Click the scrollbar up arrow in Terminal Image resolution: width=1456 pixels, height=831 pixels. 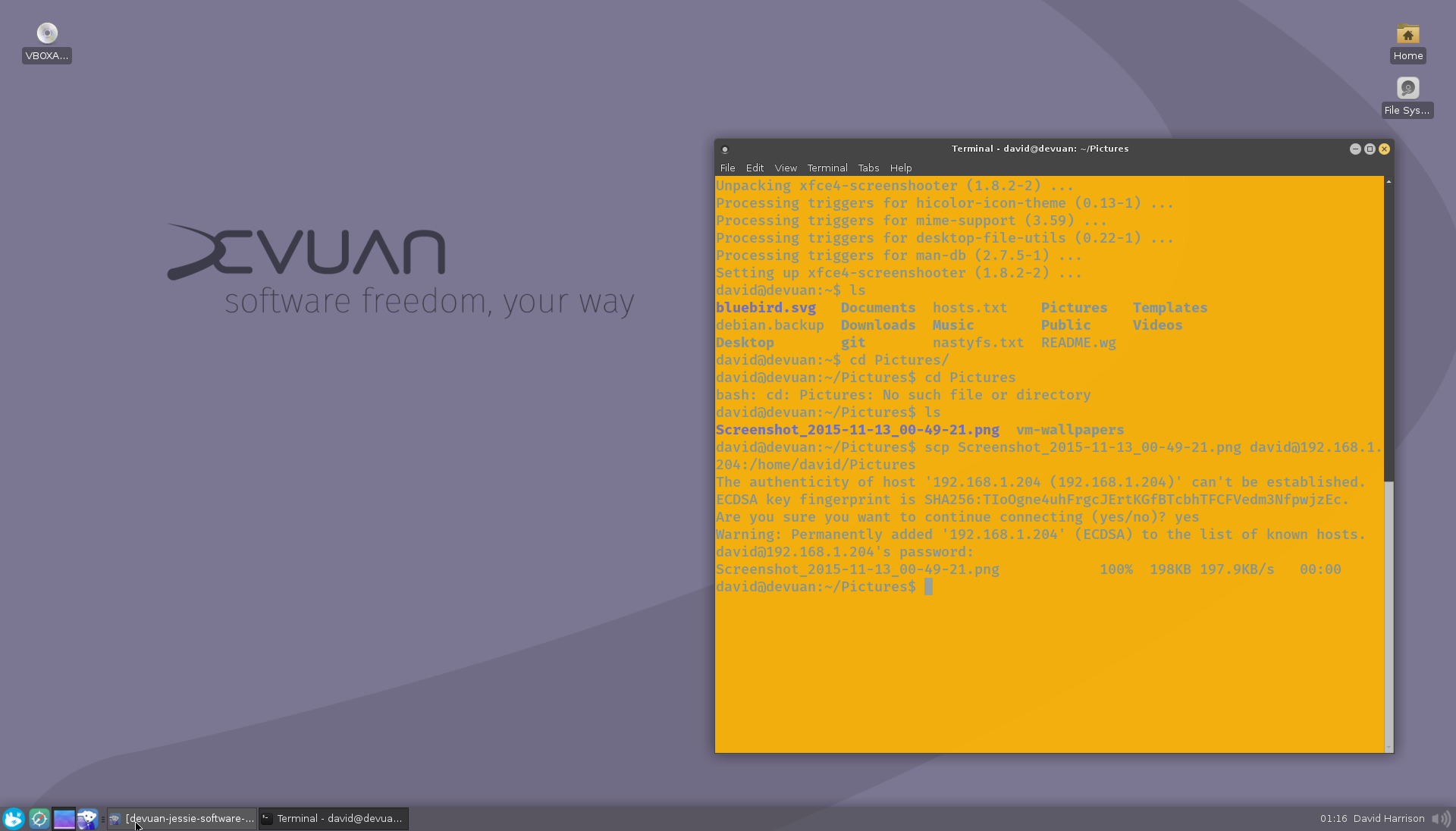point(1389,181)
